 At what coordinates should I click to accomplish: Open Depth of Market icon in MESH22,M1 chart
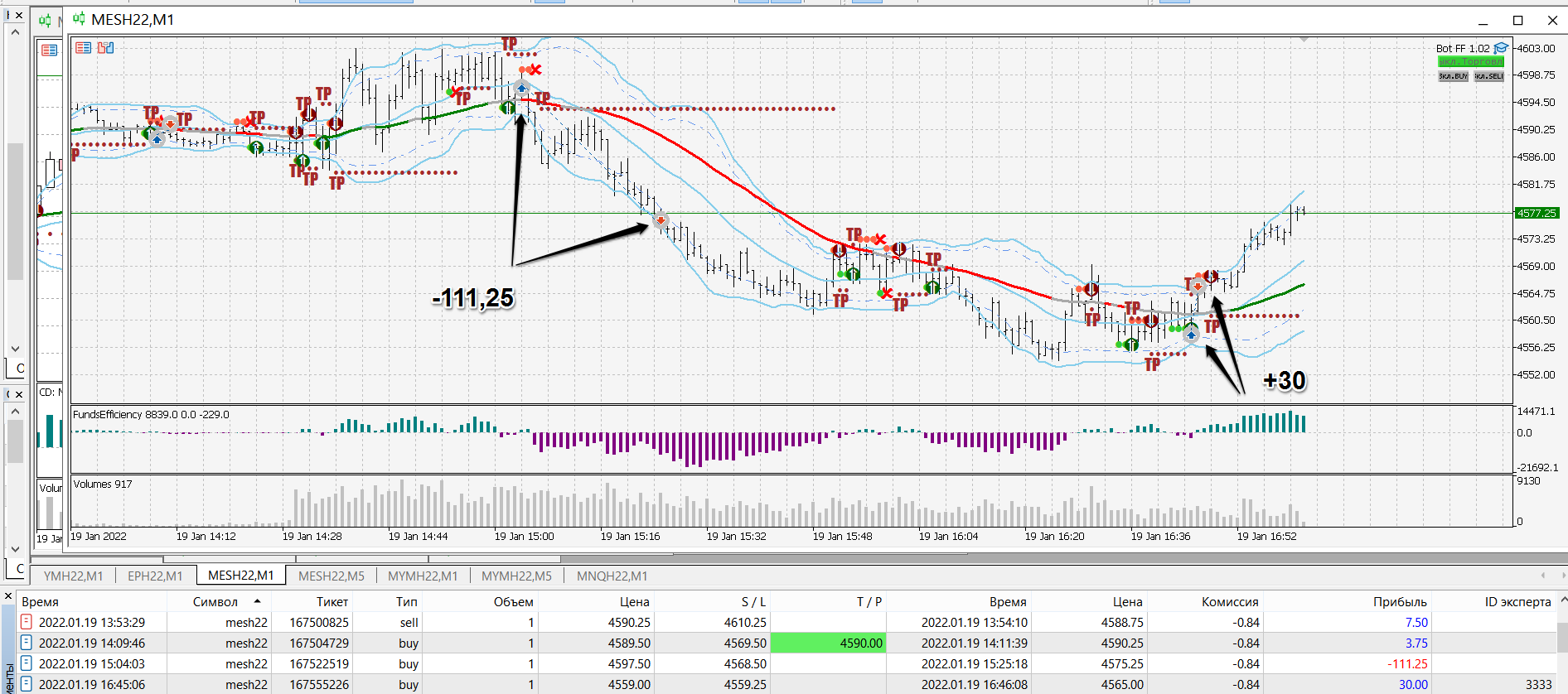click(105, 48)
